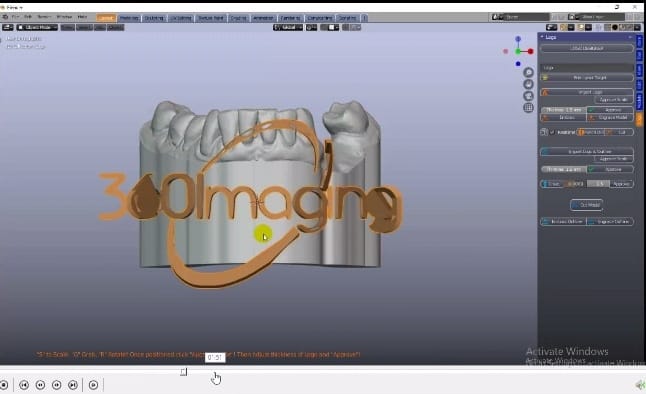Viewport: 646px width, 394px height.
Task: Open the Texture Paint workspace tab
Action: pyautogui.click(x=211, y=18)
